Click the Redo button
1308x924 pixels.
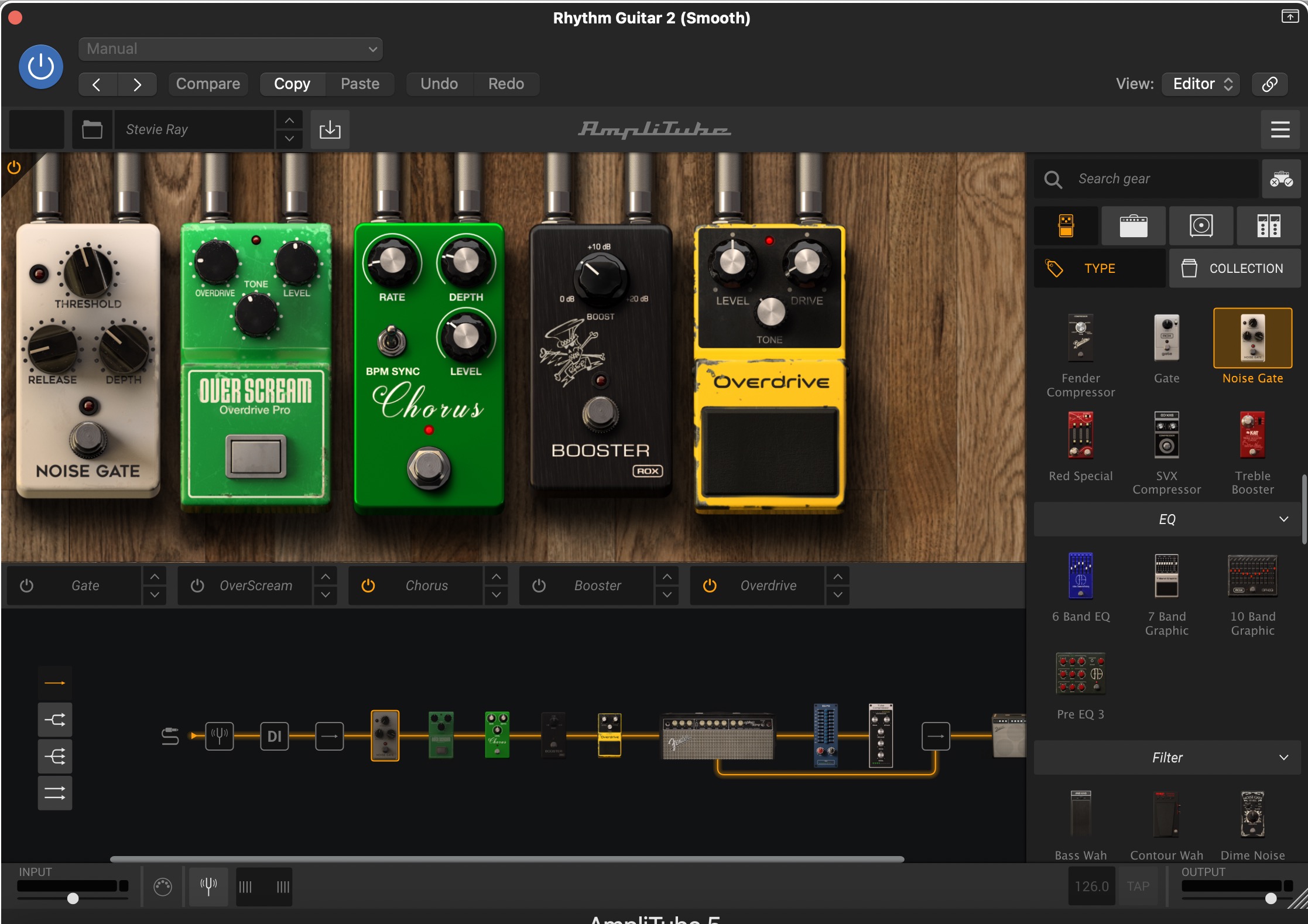pyautogui.click(x=506, y=84)
